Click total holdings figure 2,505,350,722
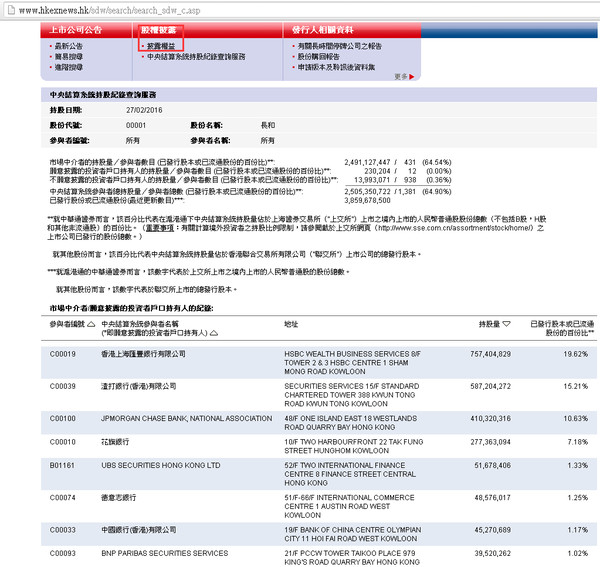Image resolution: width=600 pixels, height=567 pixels. (367, 191)
